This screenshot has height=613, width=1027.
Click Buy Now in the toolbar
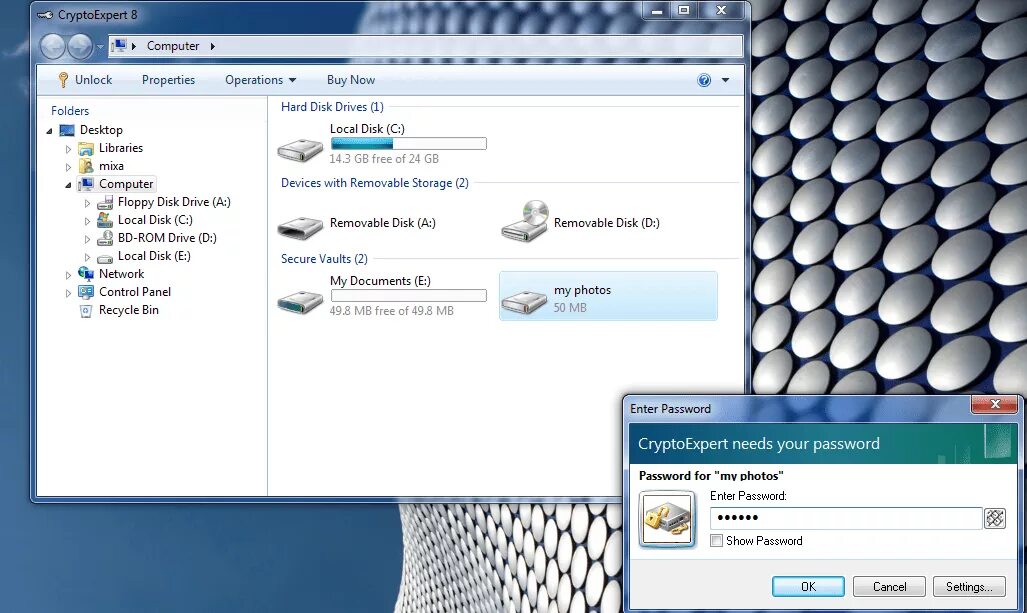(x=351, y=80)
